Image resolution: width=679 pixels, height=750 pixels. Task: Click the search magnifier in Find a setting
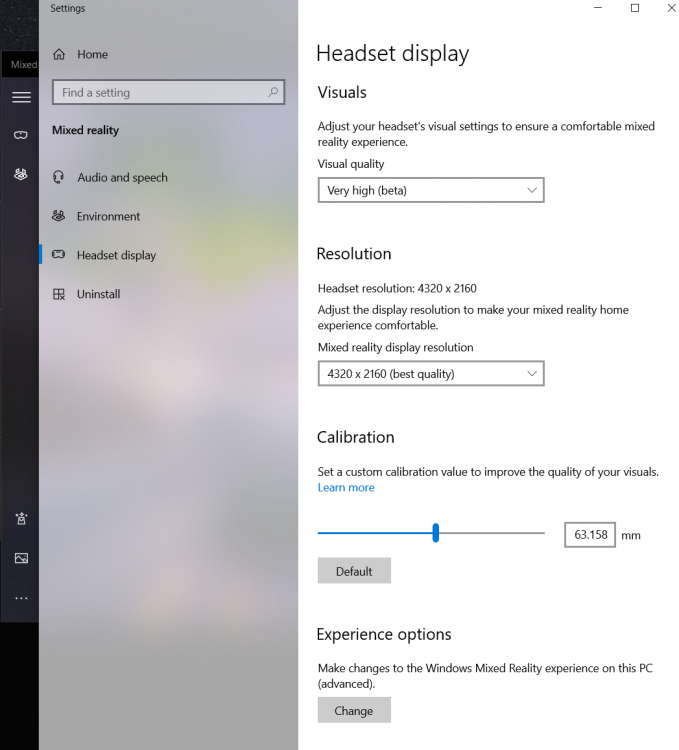[273, 92]
